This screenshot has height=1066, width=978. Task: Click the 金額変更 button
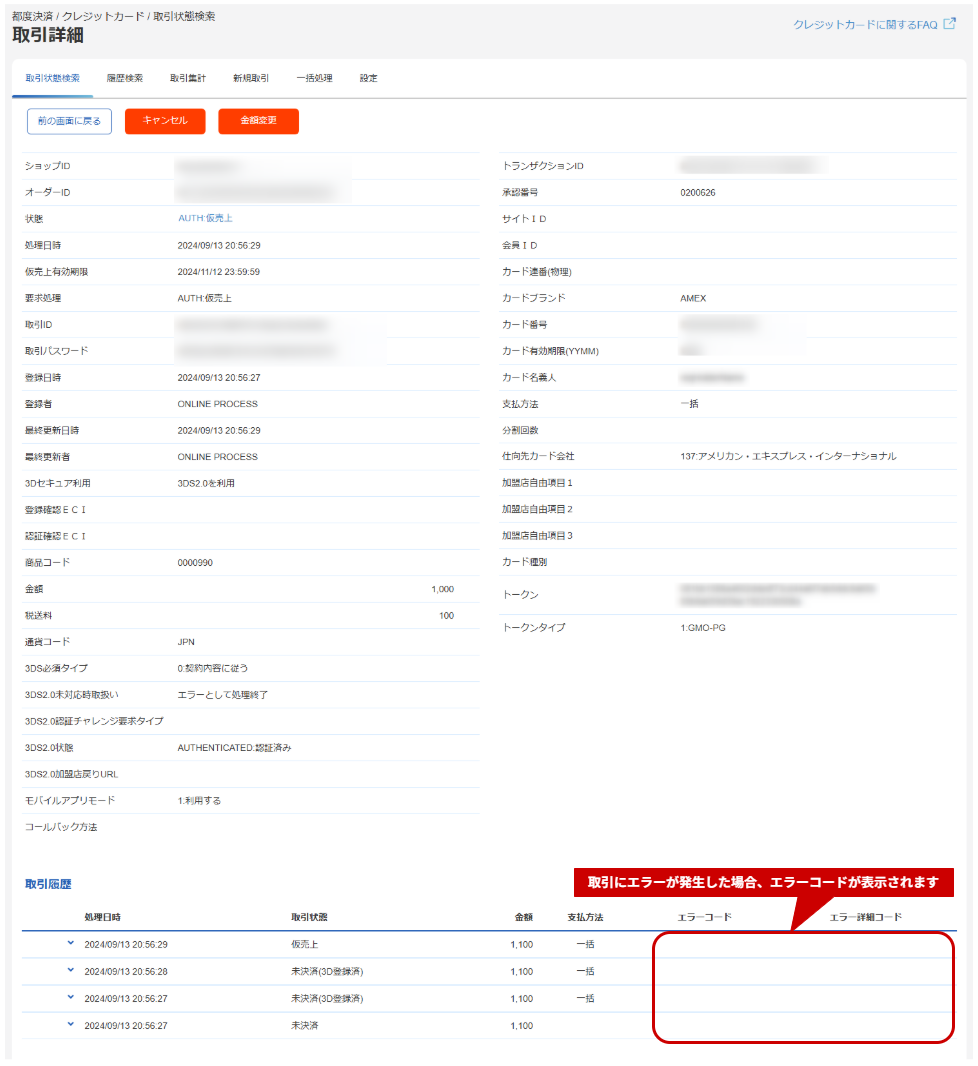(x=258, y=121)
